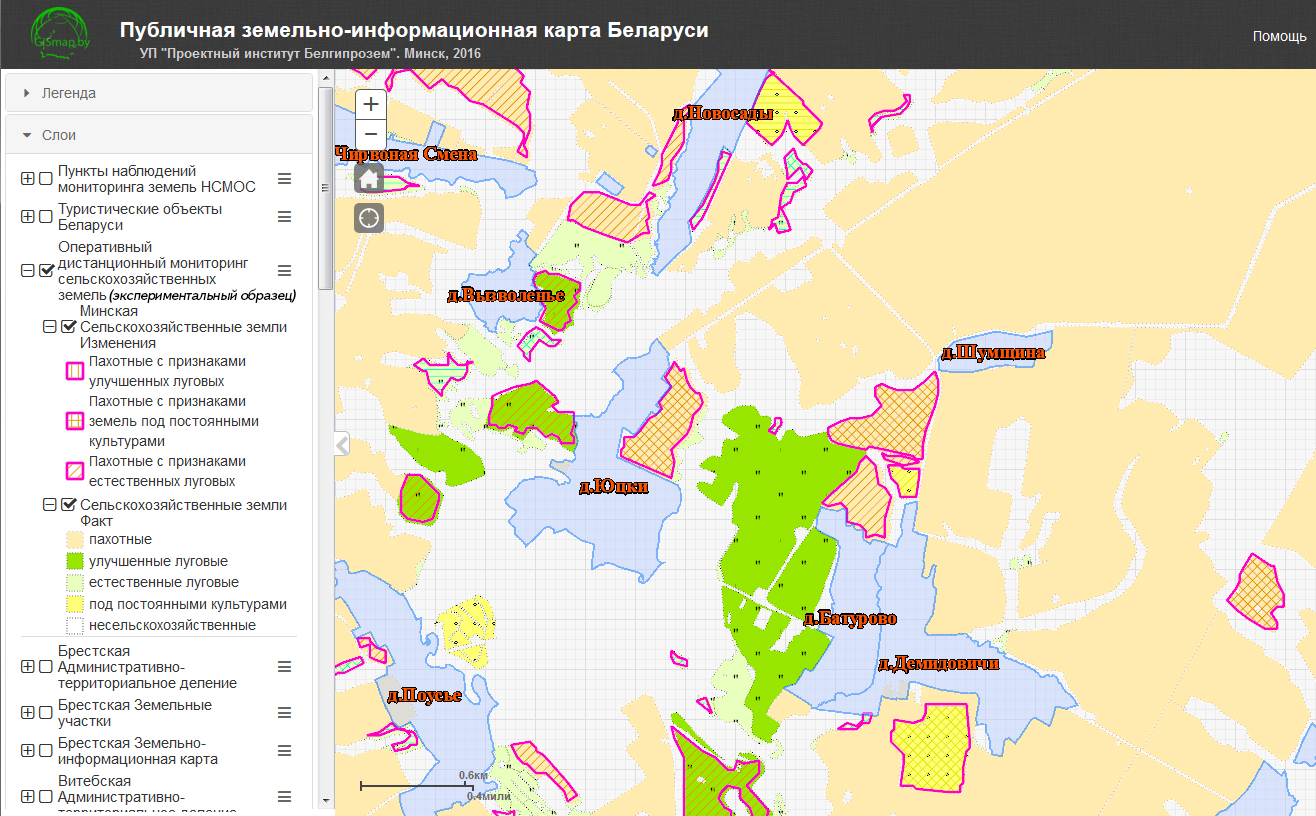Open options menu for Брестская Земельные участки
The height and width of the screenshot is (816, 1316).
coord(284,713)
